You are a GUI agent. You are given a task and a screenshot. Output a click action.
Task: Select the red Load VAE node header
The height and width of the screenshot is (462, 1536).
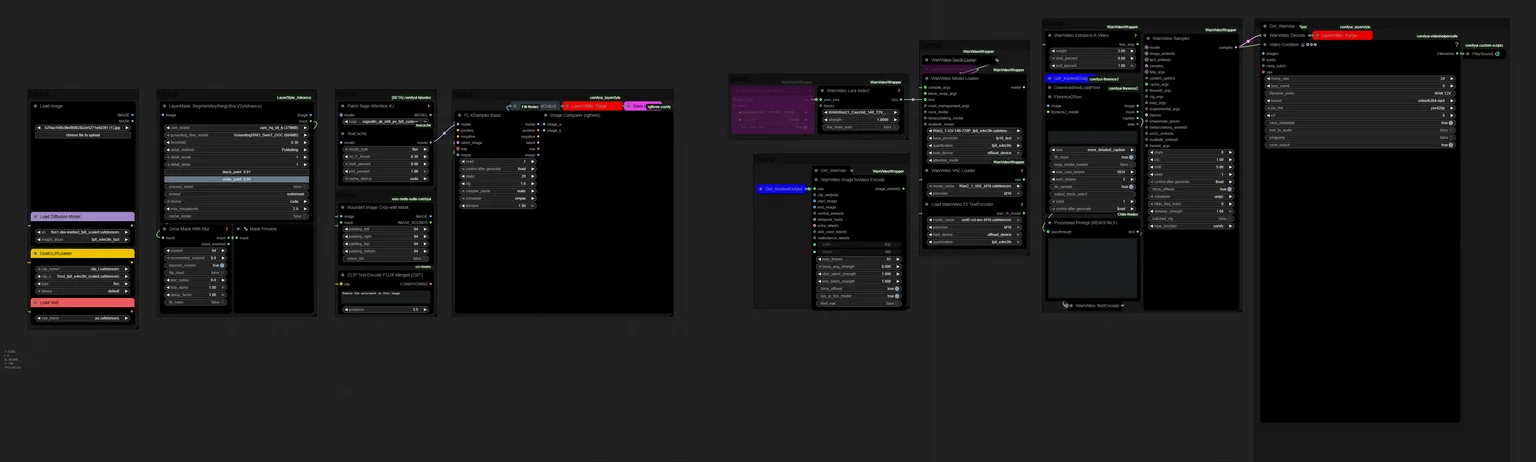[x=82, y=302]
